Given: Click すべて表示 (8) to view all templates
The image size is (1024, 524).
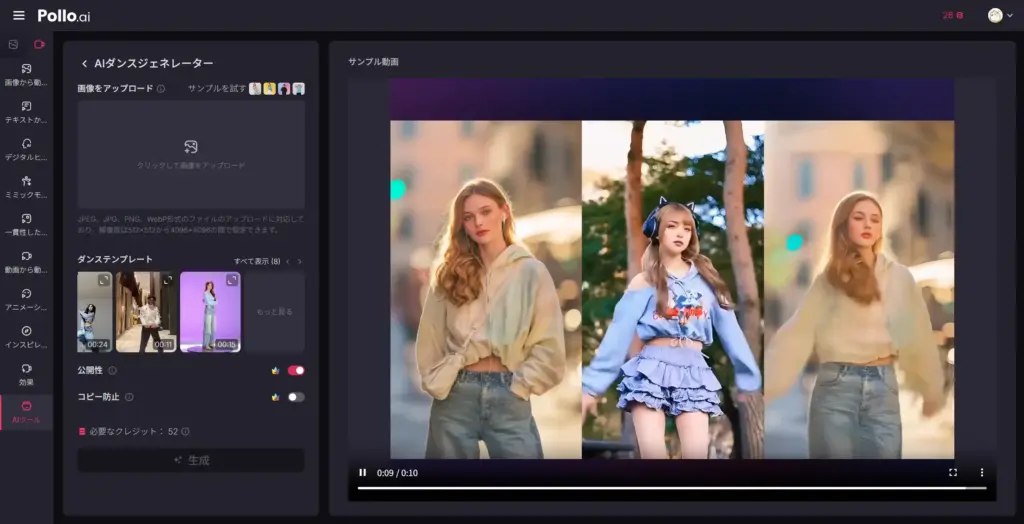Looking at the screenshot, I should 256,261.
